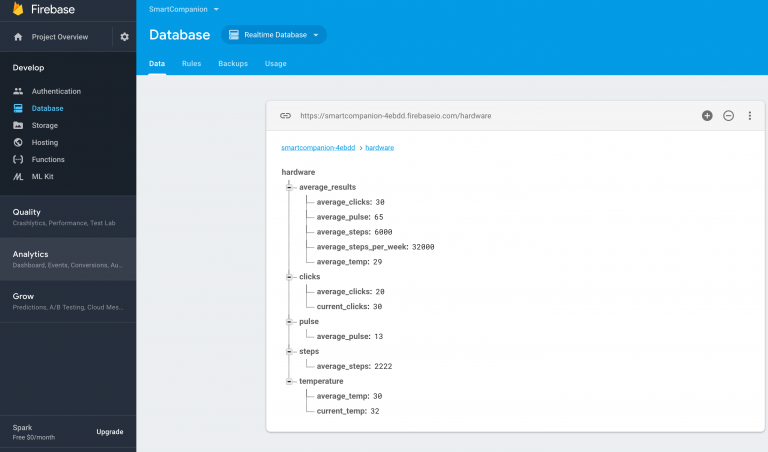
Task: Switch to the Rules tab
Action: [192, 64]
